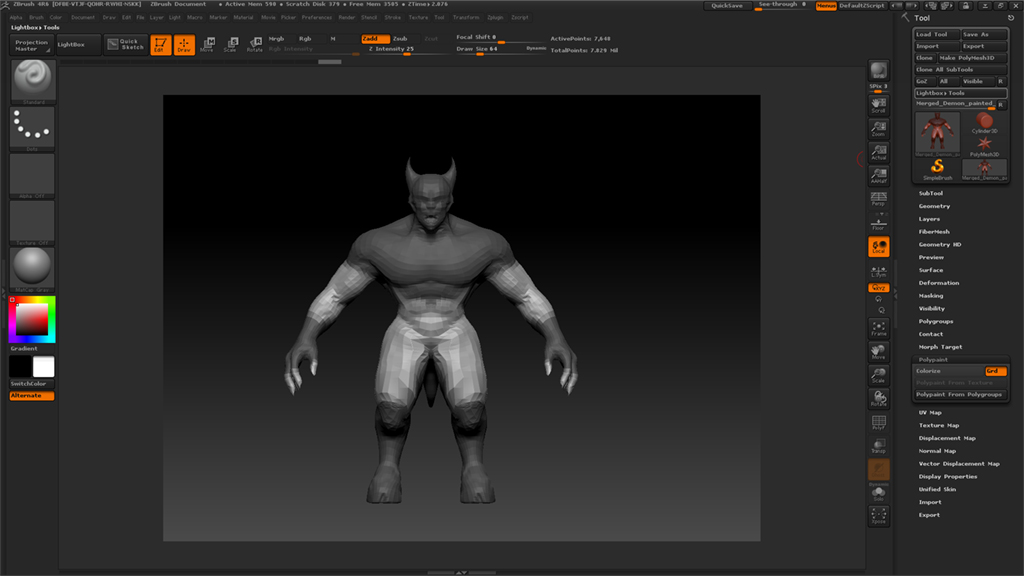The height and width of the screenshot is (576, 1024).
Task: Select the Draw mode button
Action: [184, 44]
